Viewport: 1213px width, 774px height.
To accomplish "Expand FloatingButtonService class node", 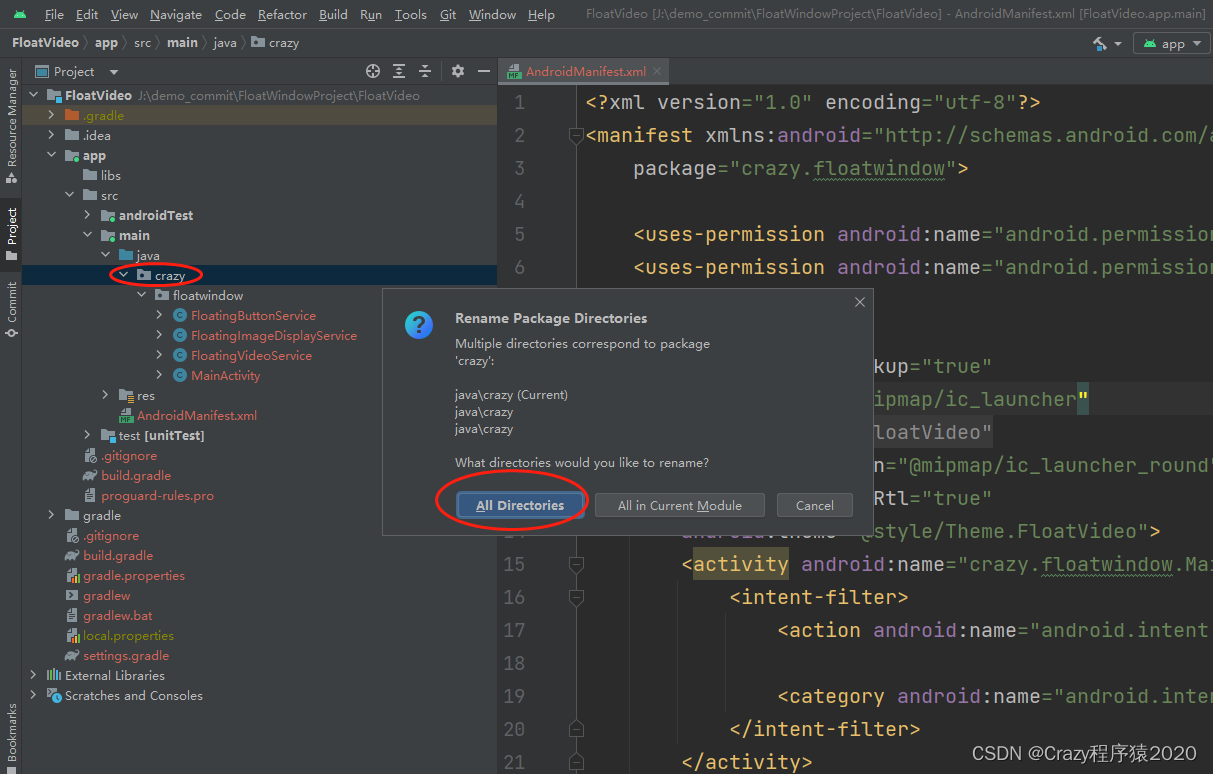I will coord(160,315).
